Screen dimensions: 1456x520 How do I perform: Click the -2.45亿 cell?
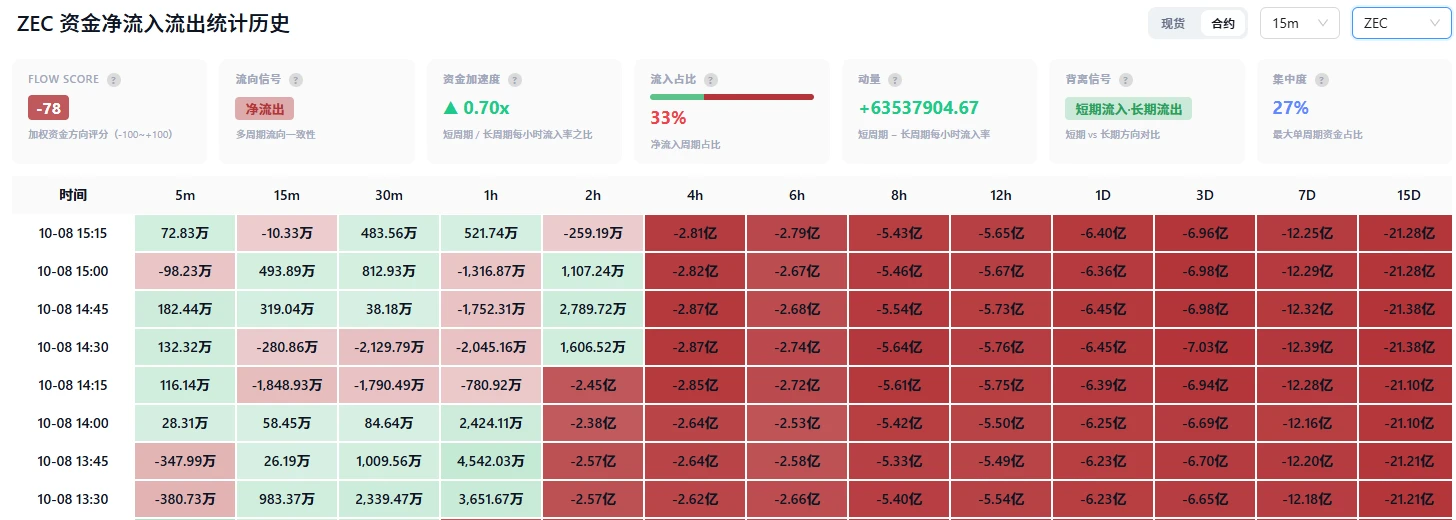(x=593, y=385)
